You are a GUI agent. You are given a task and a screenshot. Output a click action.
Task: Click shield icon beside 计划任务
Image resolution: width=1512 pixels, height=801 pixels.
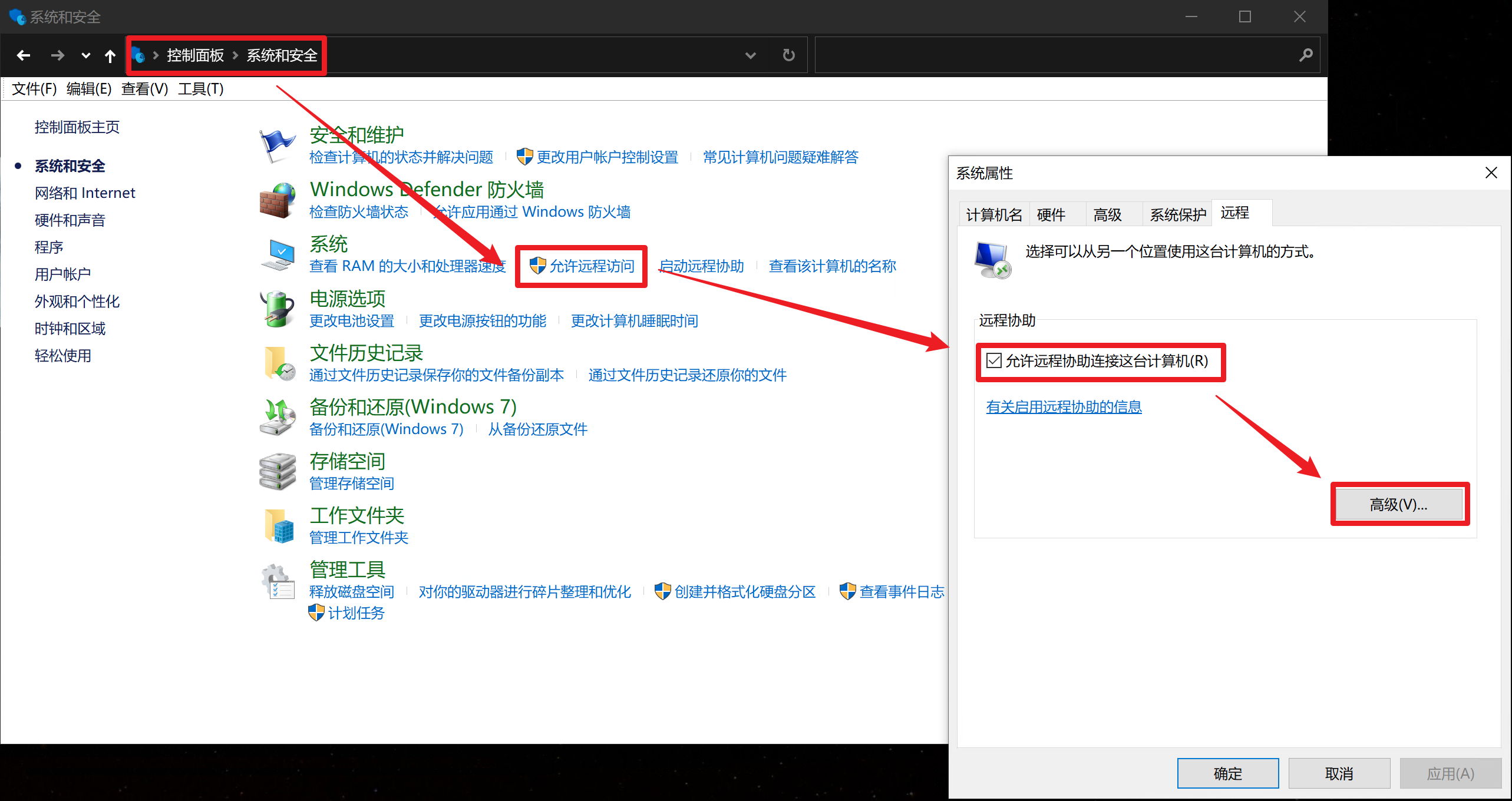point(316,613)
